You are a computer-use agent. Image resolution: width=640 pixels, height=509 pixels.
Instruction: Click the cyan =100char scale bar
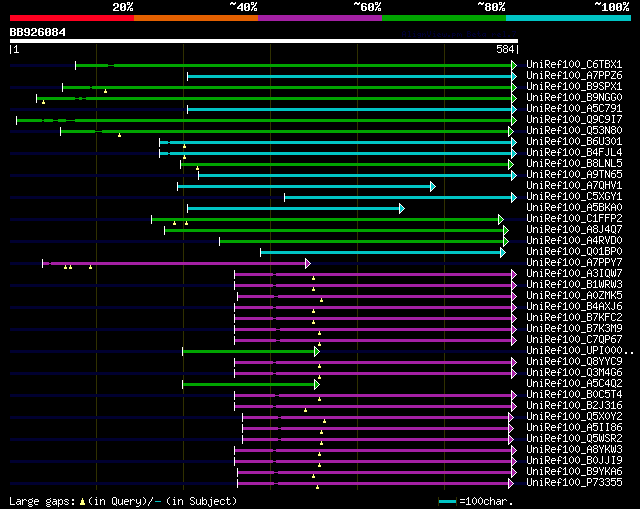coord(447,502)
